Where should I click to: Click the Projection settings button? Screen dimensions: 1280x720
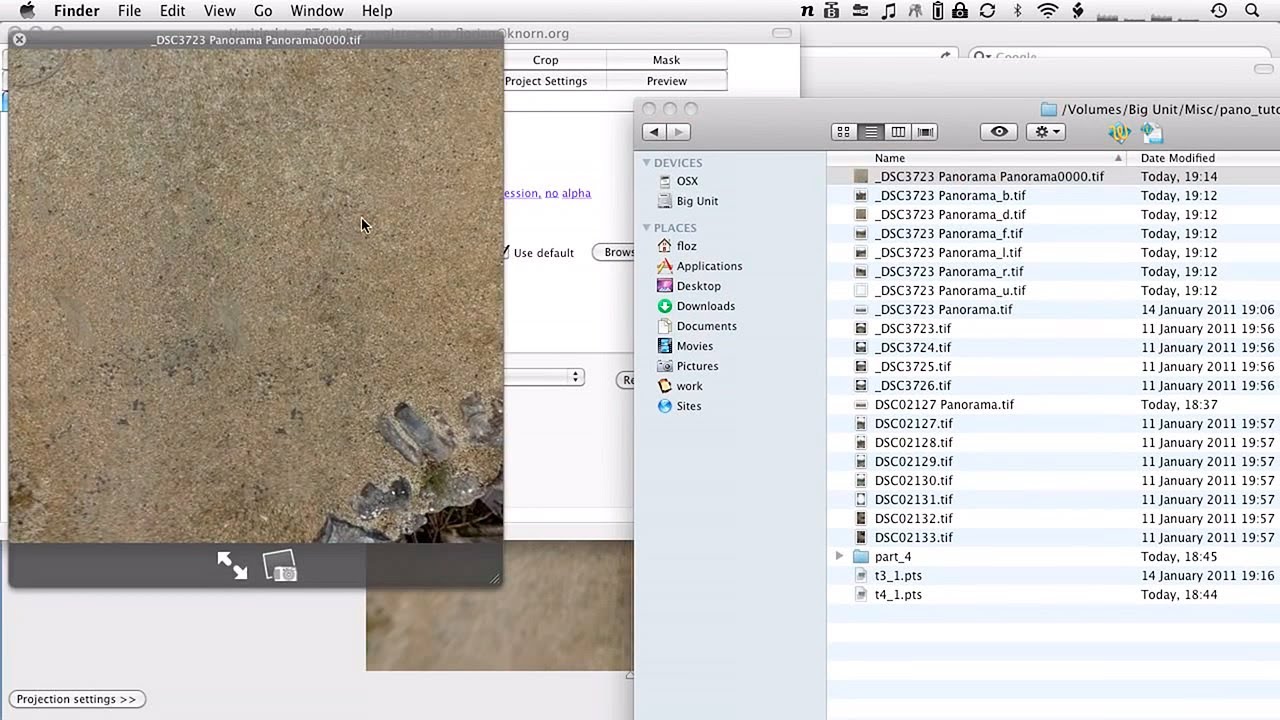click(x=76, y=699)
